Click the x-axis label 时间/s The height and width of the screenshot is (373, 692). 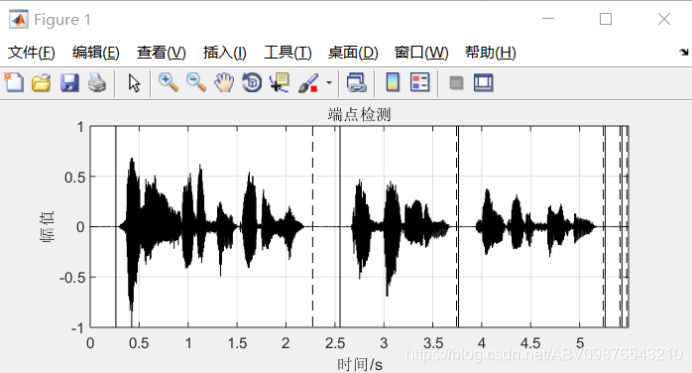(360, 365)
